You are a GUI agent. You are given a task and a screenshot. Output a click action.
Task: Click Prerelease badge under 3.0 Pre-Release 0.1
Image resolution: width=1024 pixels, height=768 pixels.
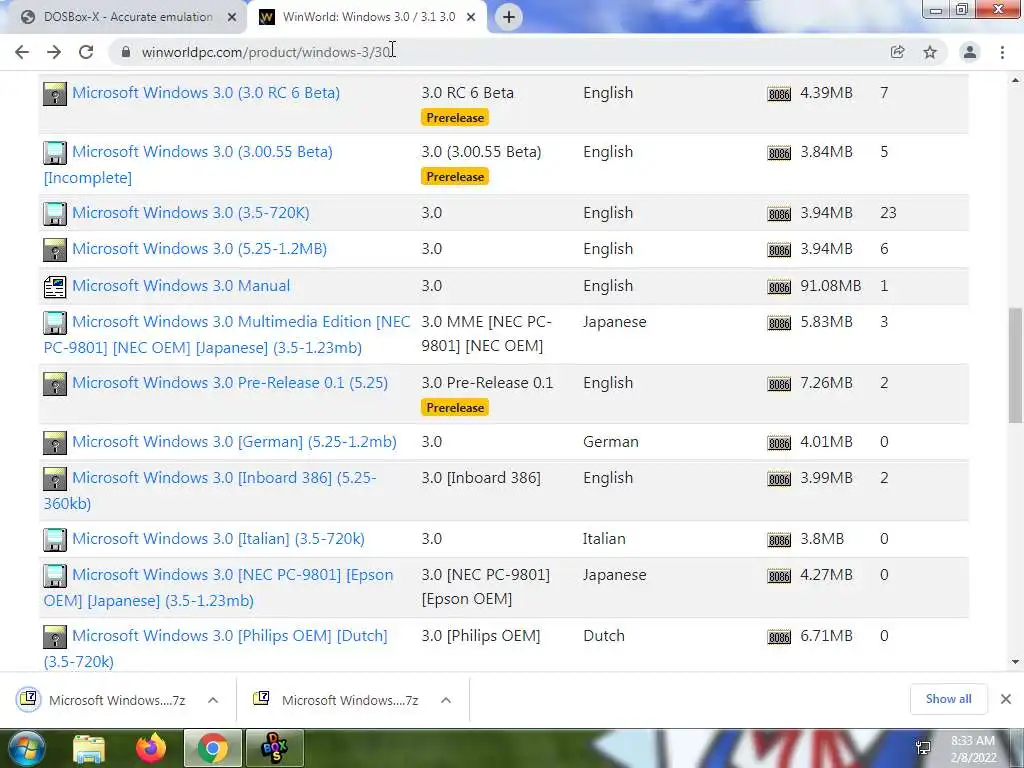pos(455,408)
